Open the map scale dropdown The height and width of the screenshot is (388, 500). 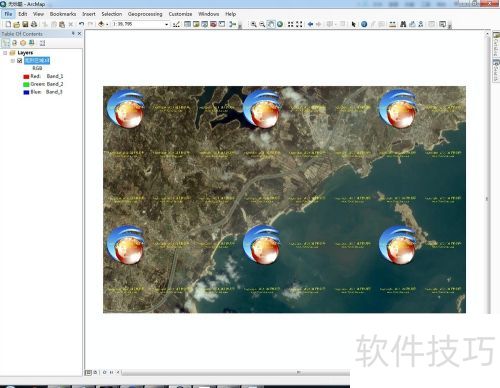[x=167, y=24]
